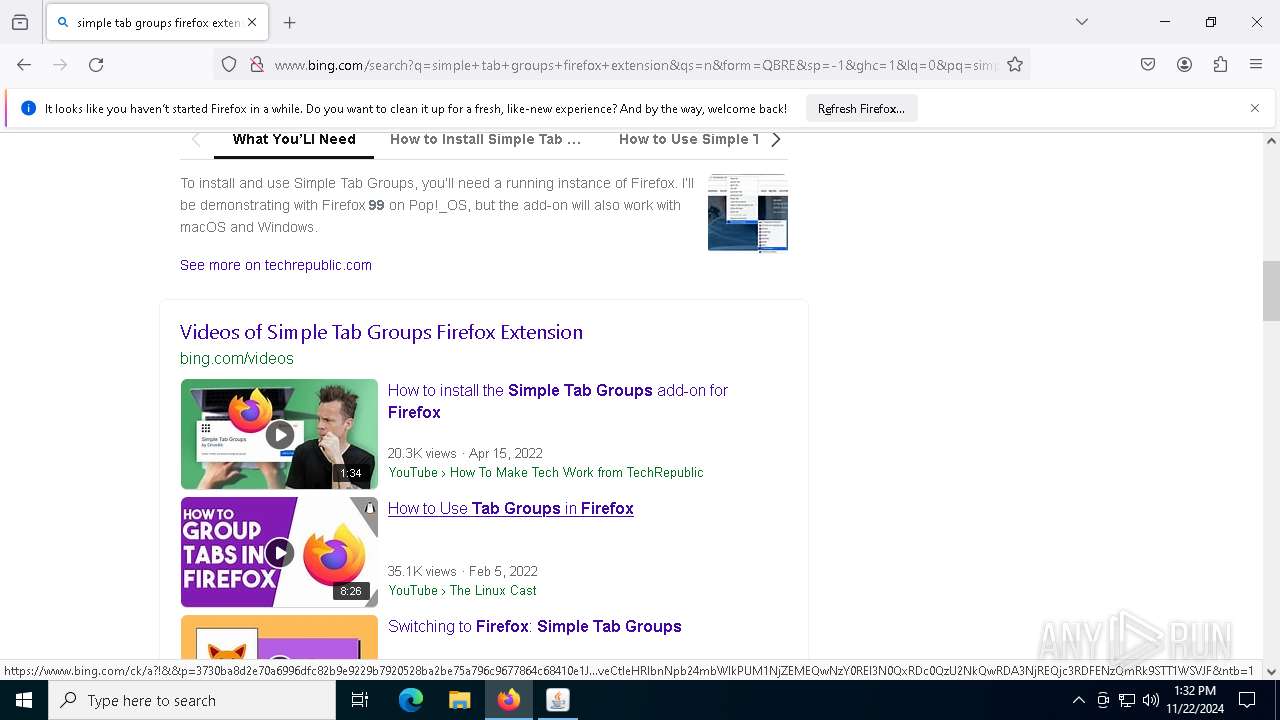Show hidden system tray icons
The width and height of the screenshot is (1280, 720).
pos(1078,700)
